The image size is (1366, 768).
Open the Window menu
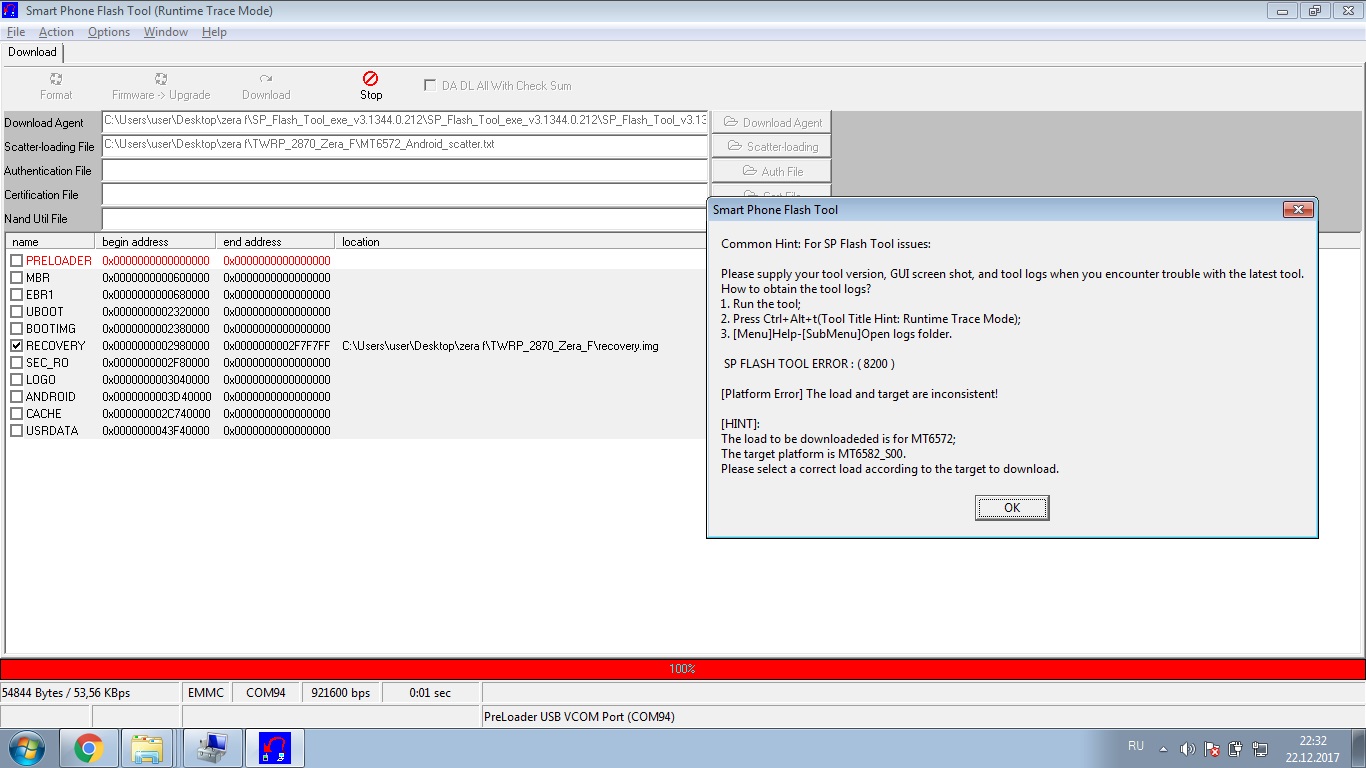click(x=166, y=32)
